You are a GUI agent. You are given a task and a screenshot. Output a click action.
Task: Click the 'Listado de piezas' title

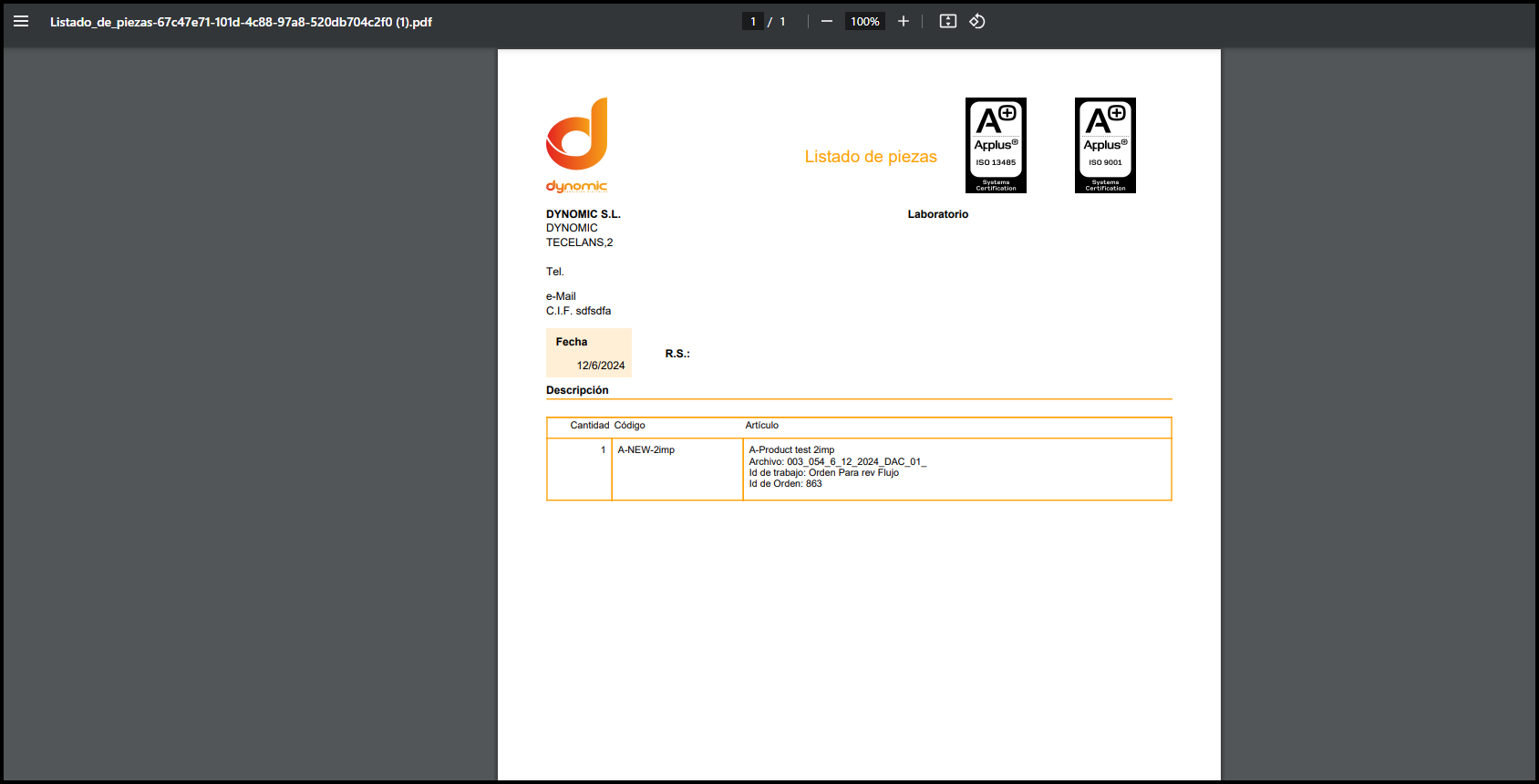point(871,157)
